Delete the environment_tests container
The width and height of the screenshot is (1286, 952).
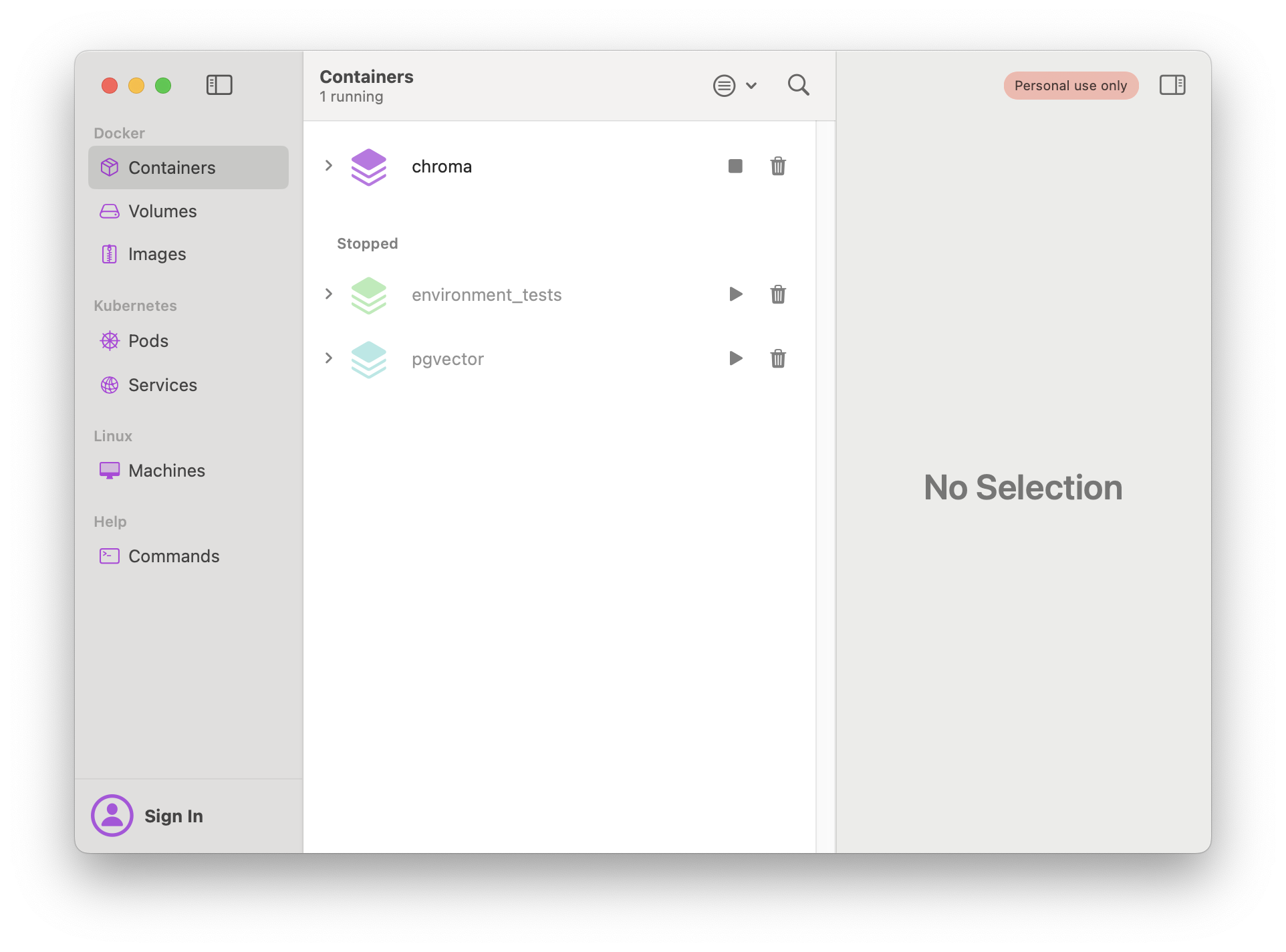click(778, 294)
